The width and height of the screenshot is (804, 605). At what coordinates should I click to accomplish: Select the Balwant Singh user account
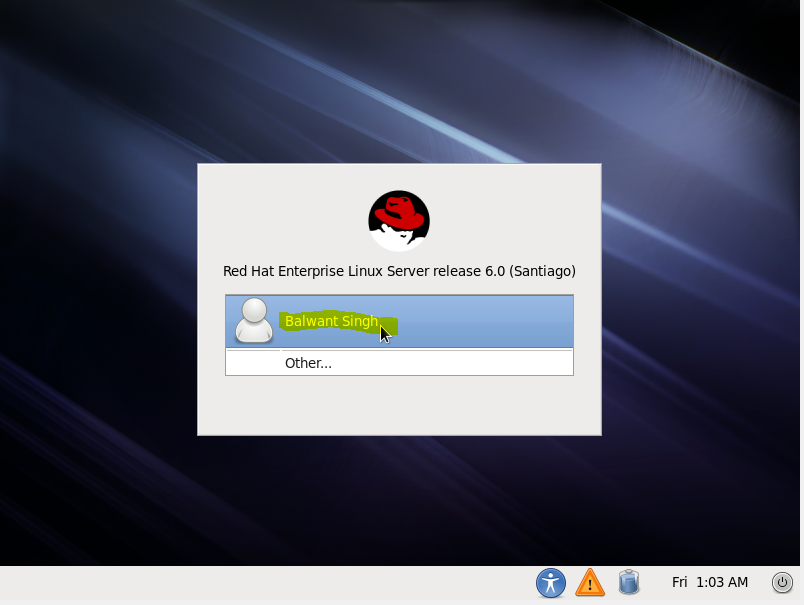pyautogui.click(x=399, y=321)
